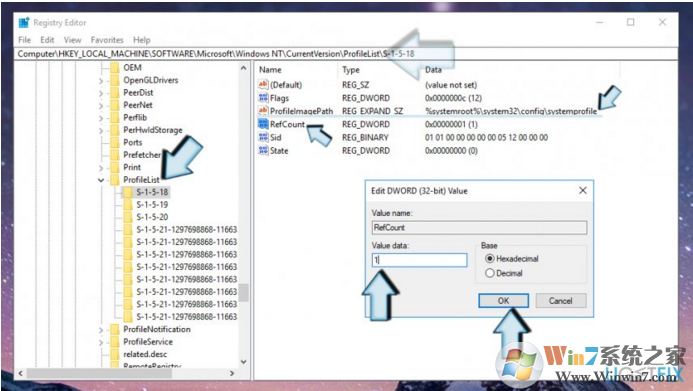Click the Sid binary value icon
Screen dimensions: 693x391
(263, 137)
